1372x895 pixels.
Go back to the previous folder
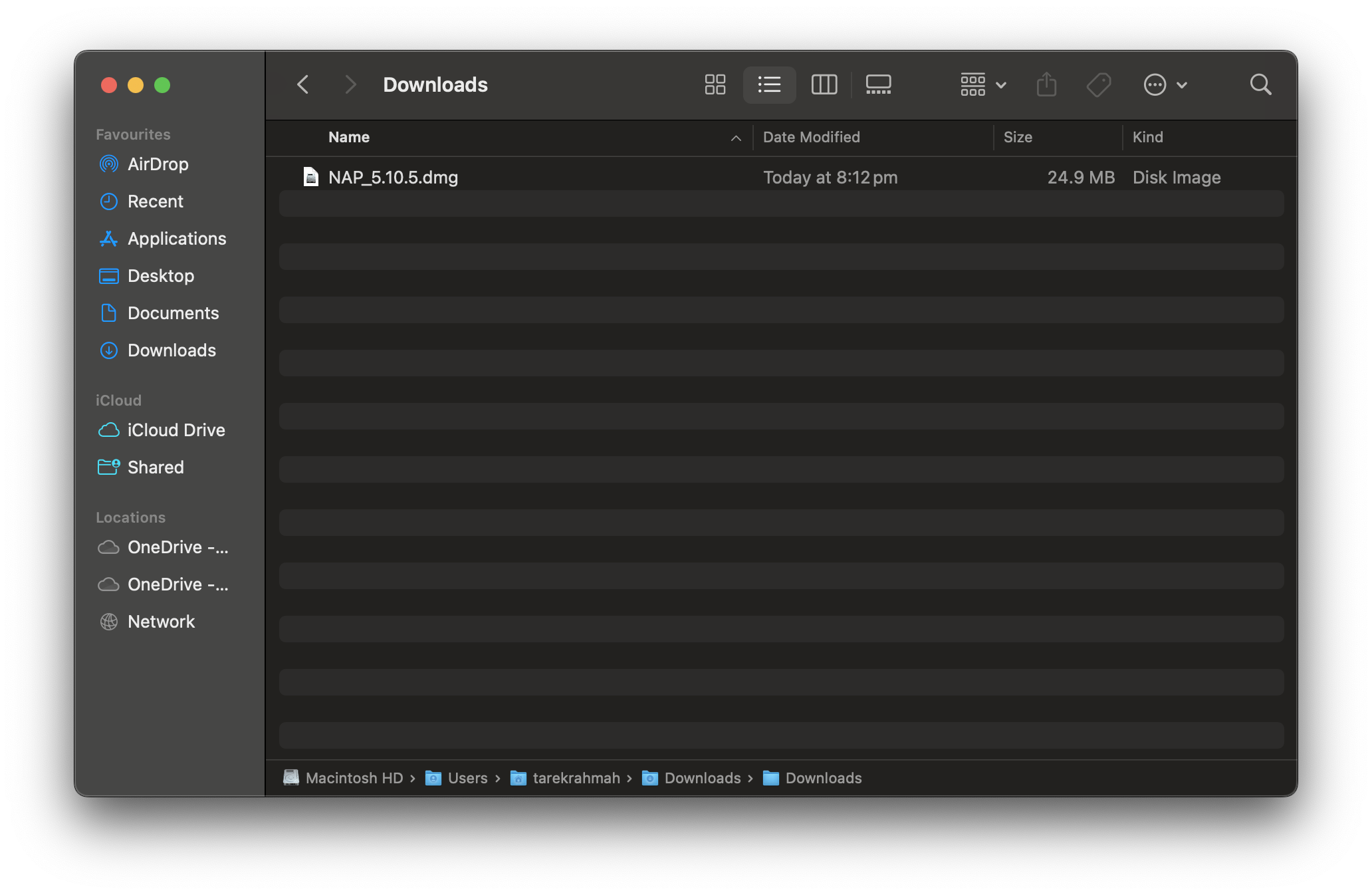(x=303, y=84)
